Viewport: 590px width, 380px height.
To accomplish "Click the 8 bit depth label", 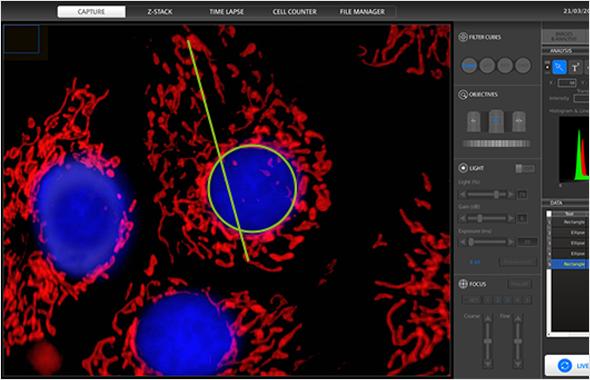I will coord(475,262).
